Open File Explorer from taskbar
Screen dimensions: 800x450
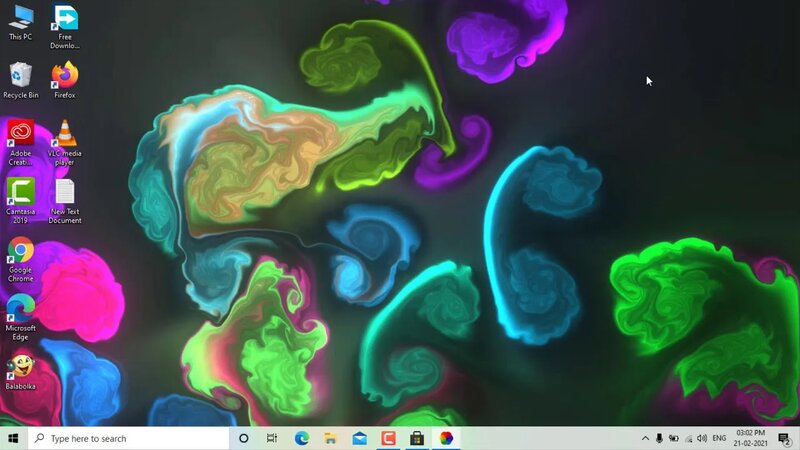[x=330, y=438]
